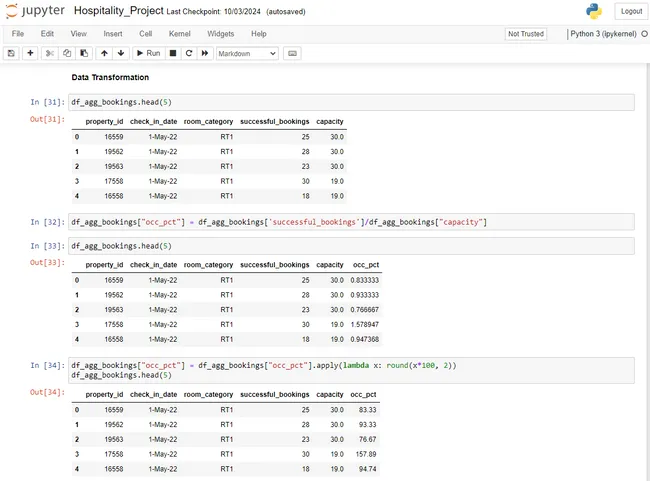Click value 94.74 in Out[34]
This screenshot has height=481, width=650.
click(x=367, y=469)
